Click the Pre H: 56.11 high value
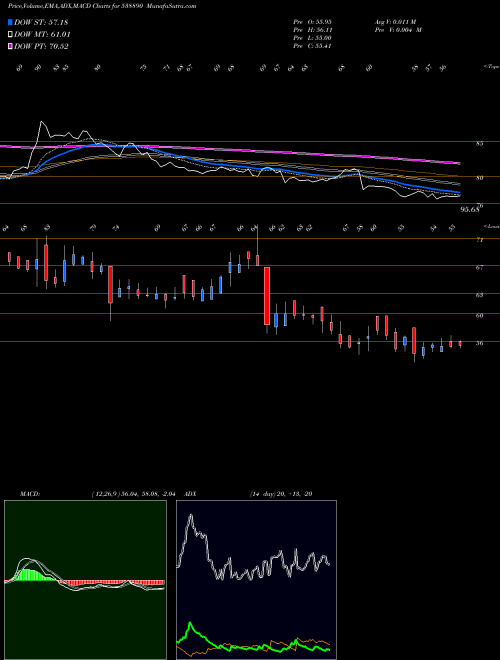The height and width of the screenshot is (660, 500). 313,30
